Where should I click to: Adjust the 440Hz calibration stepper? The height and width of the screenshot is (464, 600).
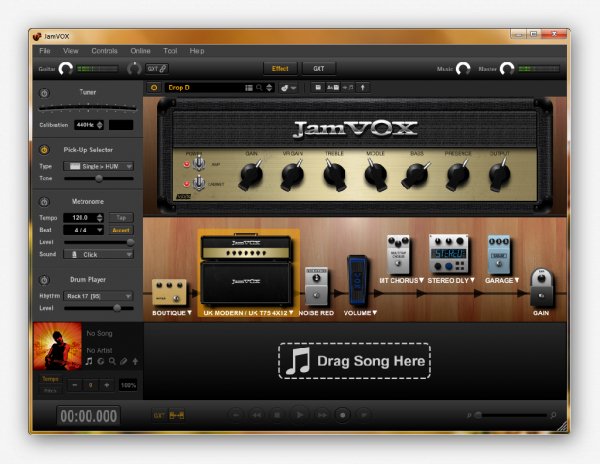click(100, 125)
